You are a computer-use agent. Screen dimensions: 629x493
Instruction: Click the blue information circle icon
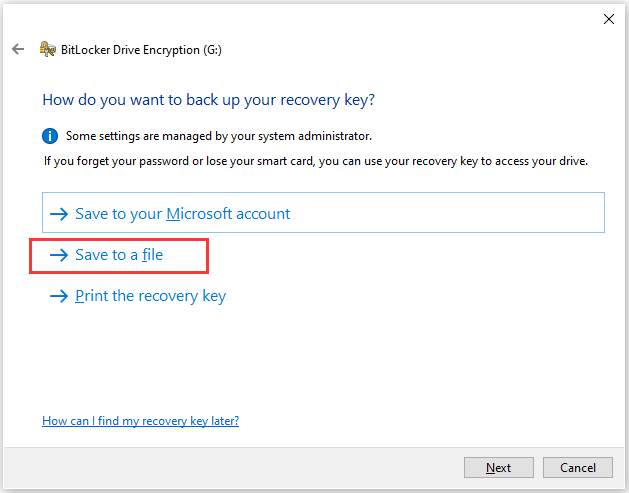coord(50,136)
